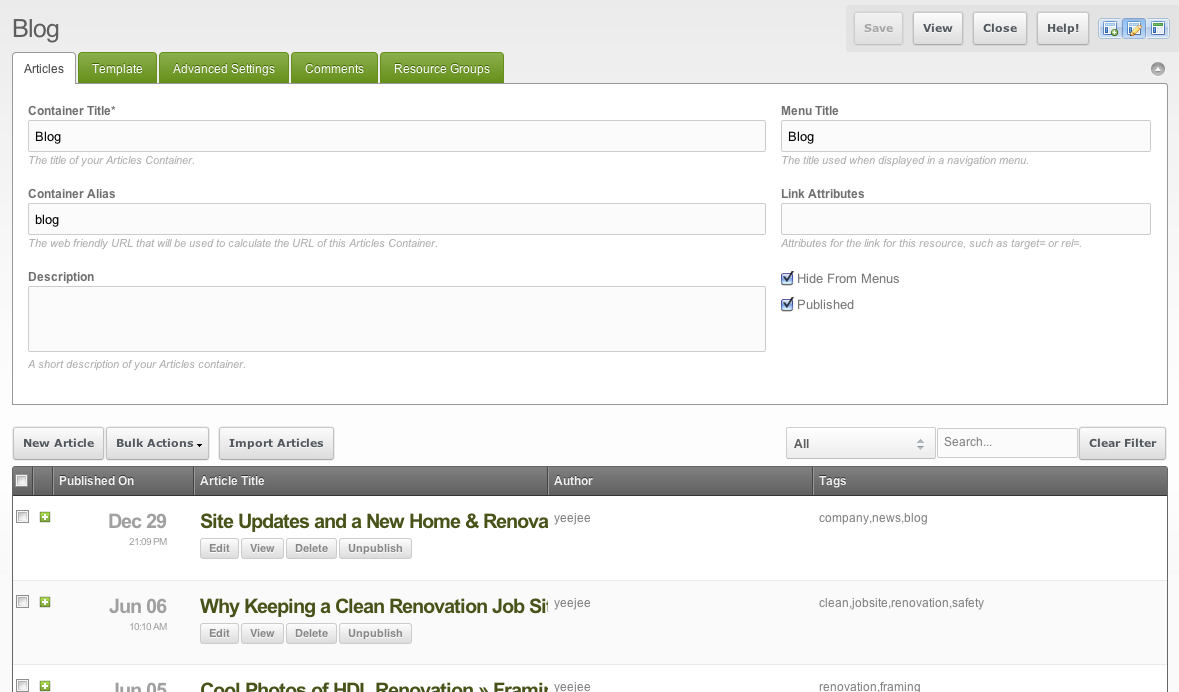Uncheck the Hide From Menus checkbox
The height and width of the screenshot is (692, 1179).
[787, 278]
